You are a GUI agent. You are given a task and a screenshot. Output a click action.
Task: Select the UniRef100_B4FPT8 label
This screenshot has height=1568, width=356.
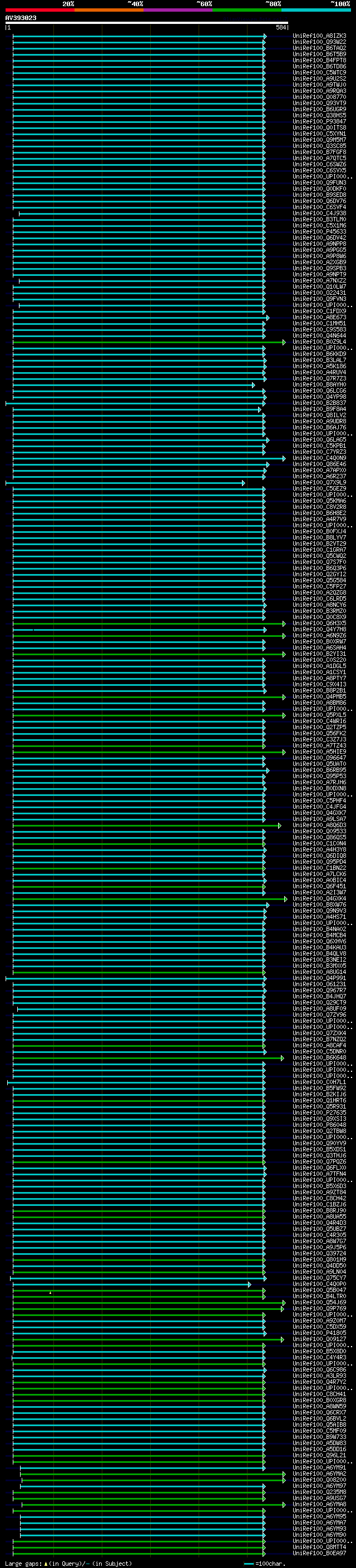click(319, 60)
